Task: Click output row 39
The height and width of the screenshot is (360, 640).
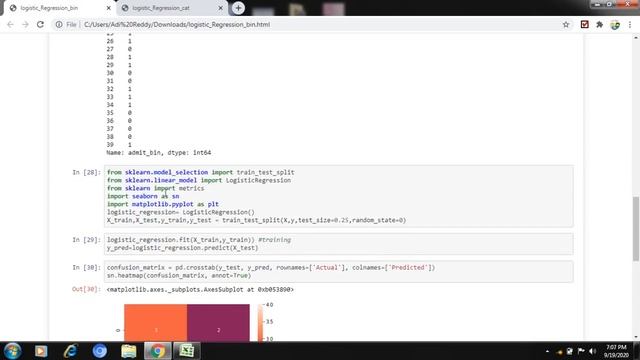Action: 119,144
